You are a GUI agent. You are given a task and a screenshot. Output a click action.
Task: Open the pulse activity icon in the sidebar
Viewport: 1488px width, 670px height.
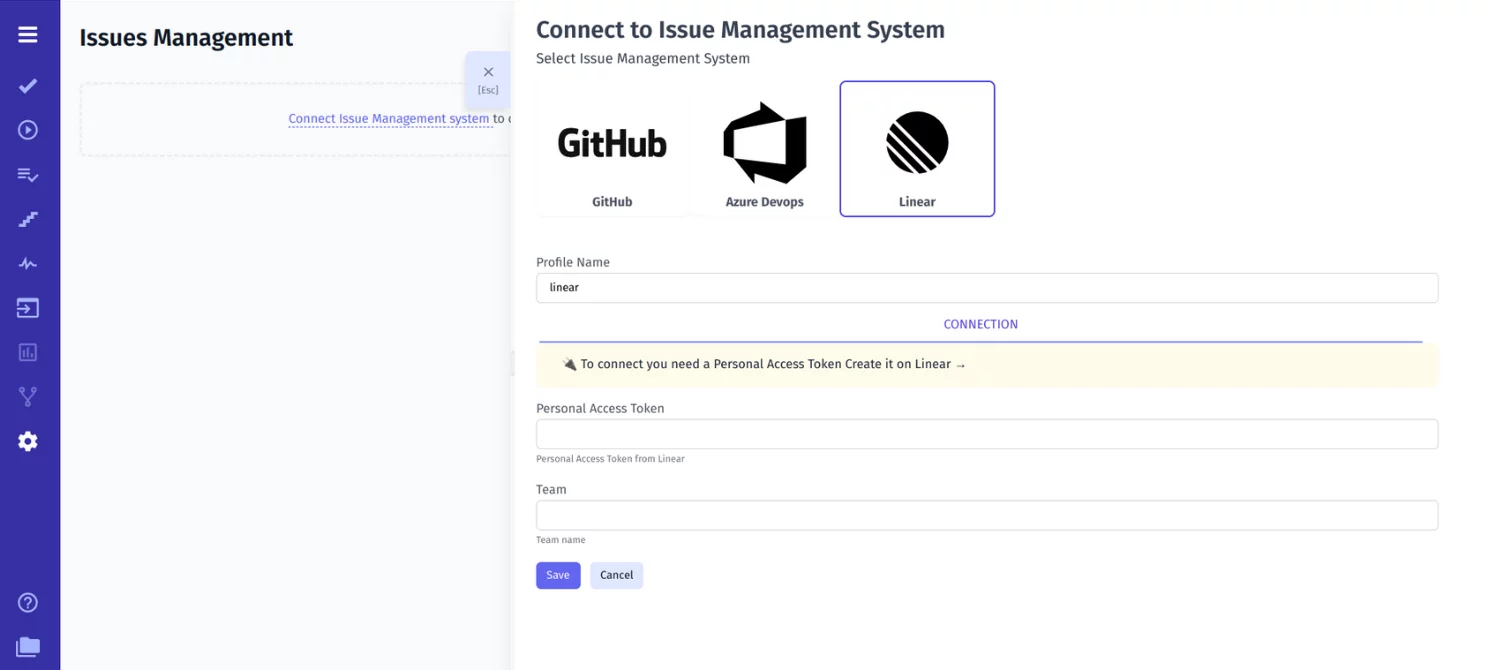click(28, 264)
